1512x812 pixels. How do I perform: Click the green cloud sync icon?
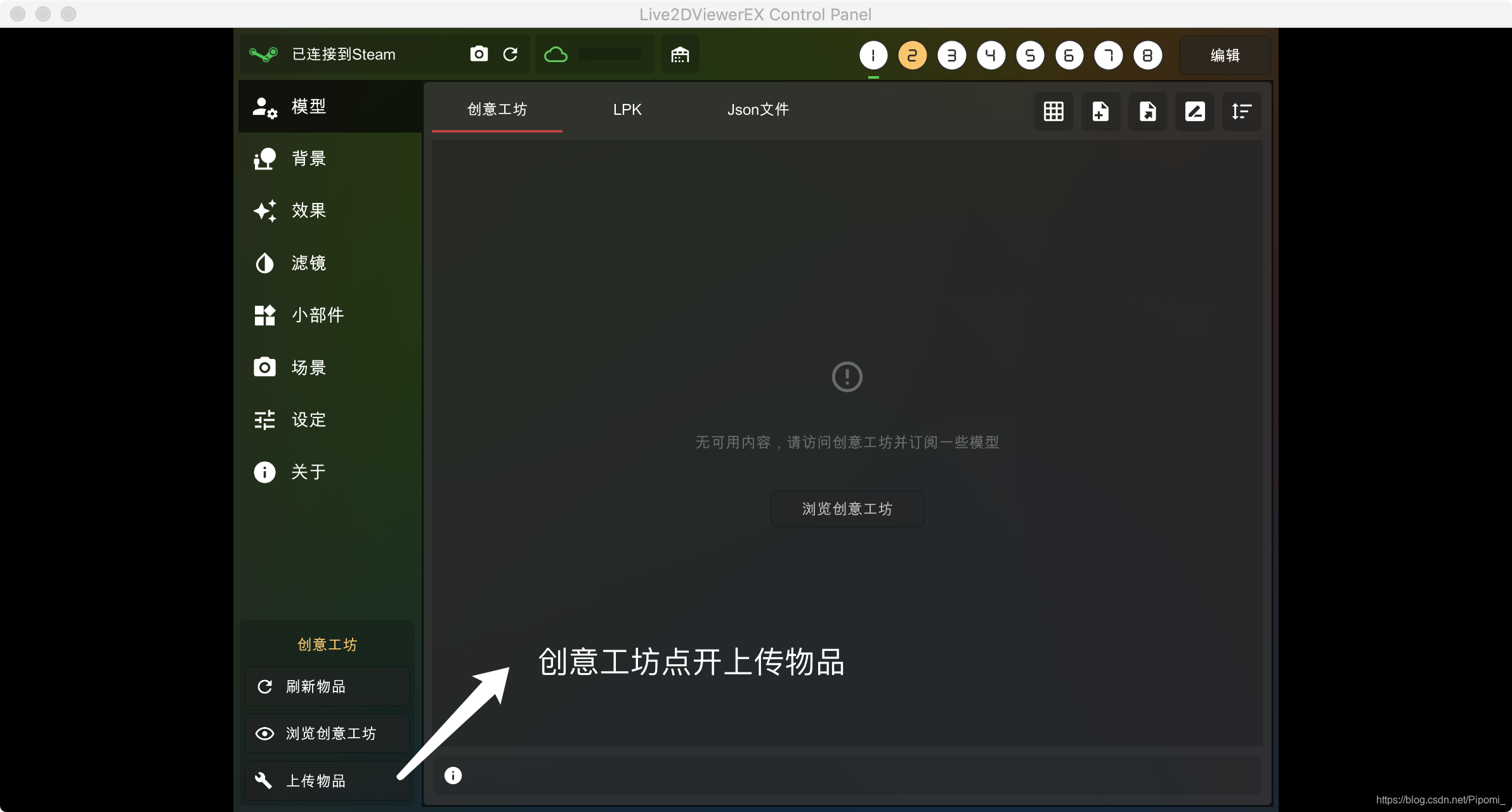556,55
